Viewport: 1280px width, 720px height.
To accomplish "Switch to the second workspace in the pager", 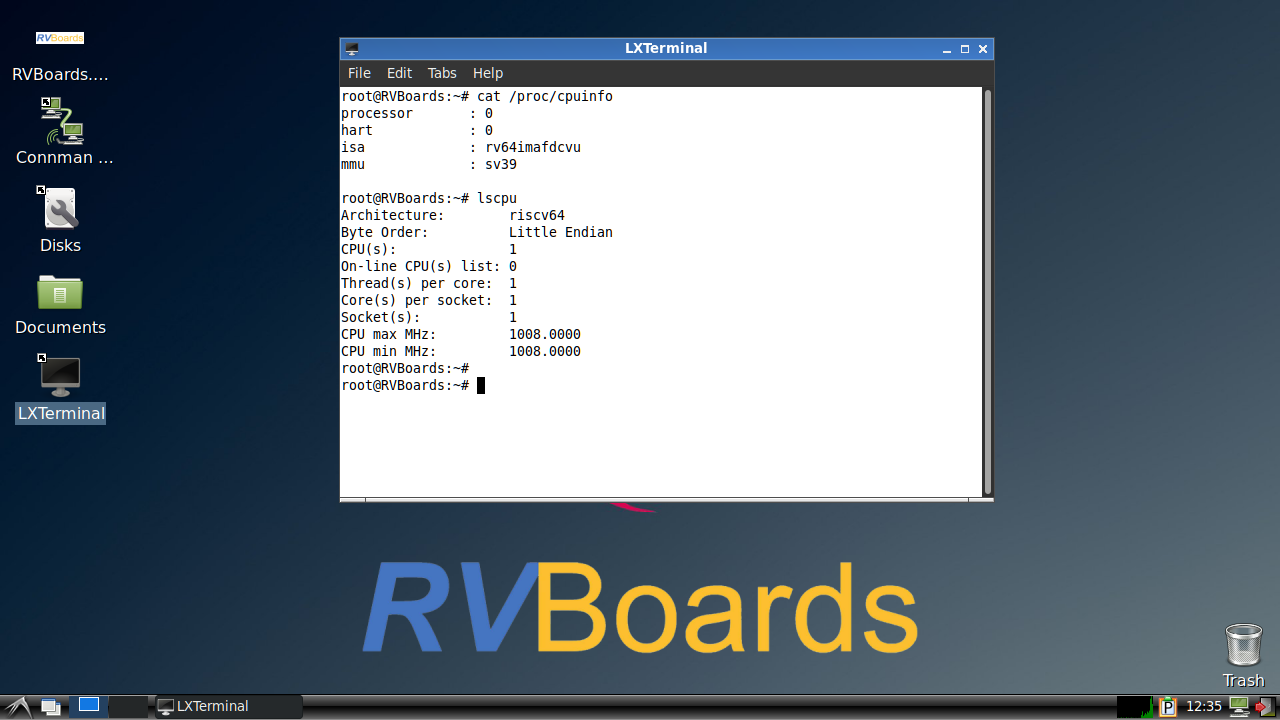I will click(127, 707).
